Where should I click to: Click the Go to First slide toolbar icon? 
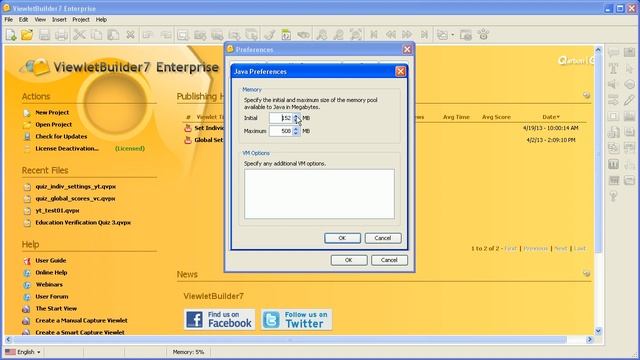click(x=373, y=35)
